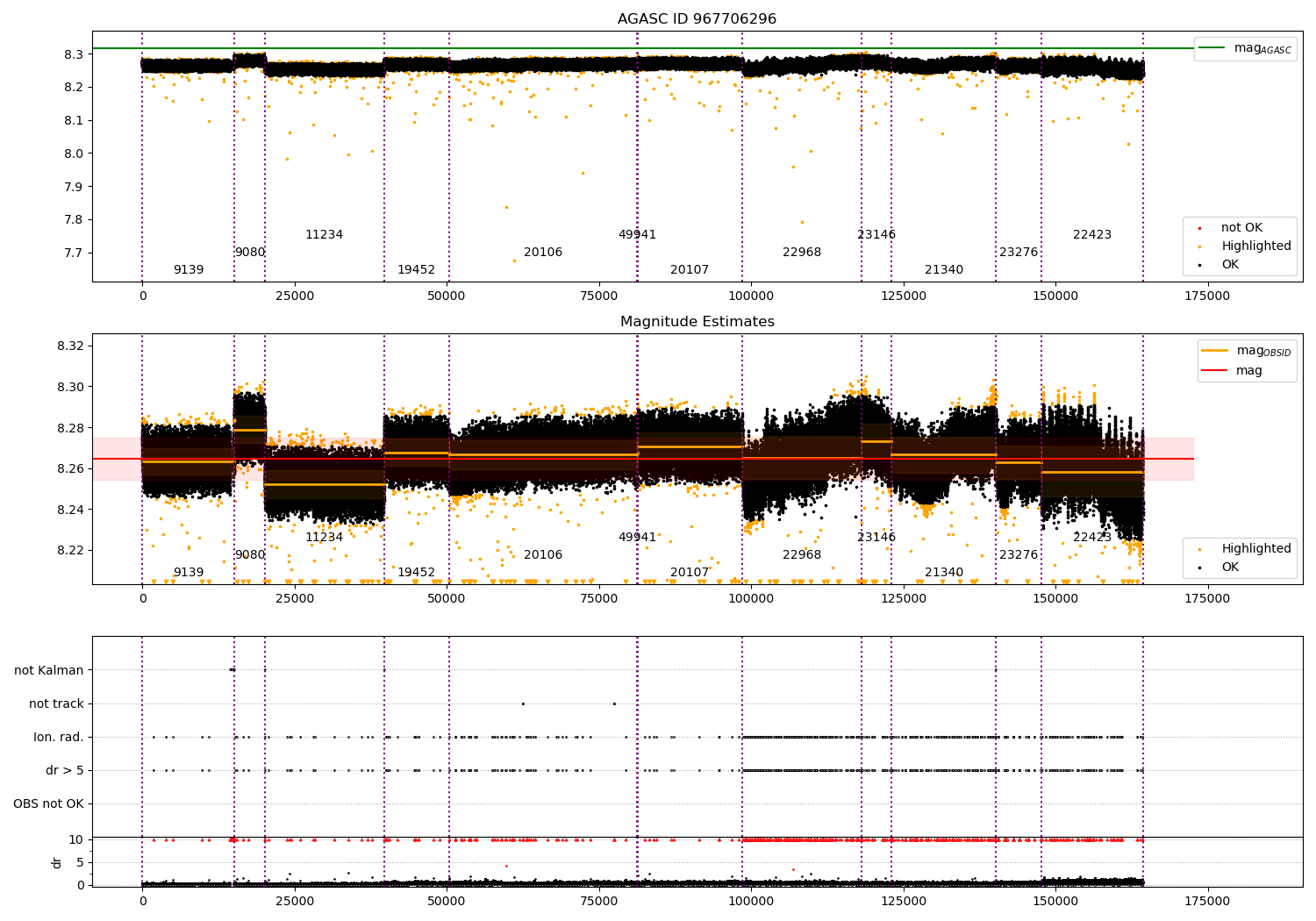
Task: Click the 7.7 y-axis tick label
Action: [75, 253]
